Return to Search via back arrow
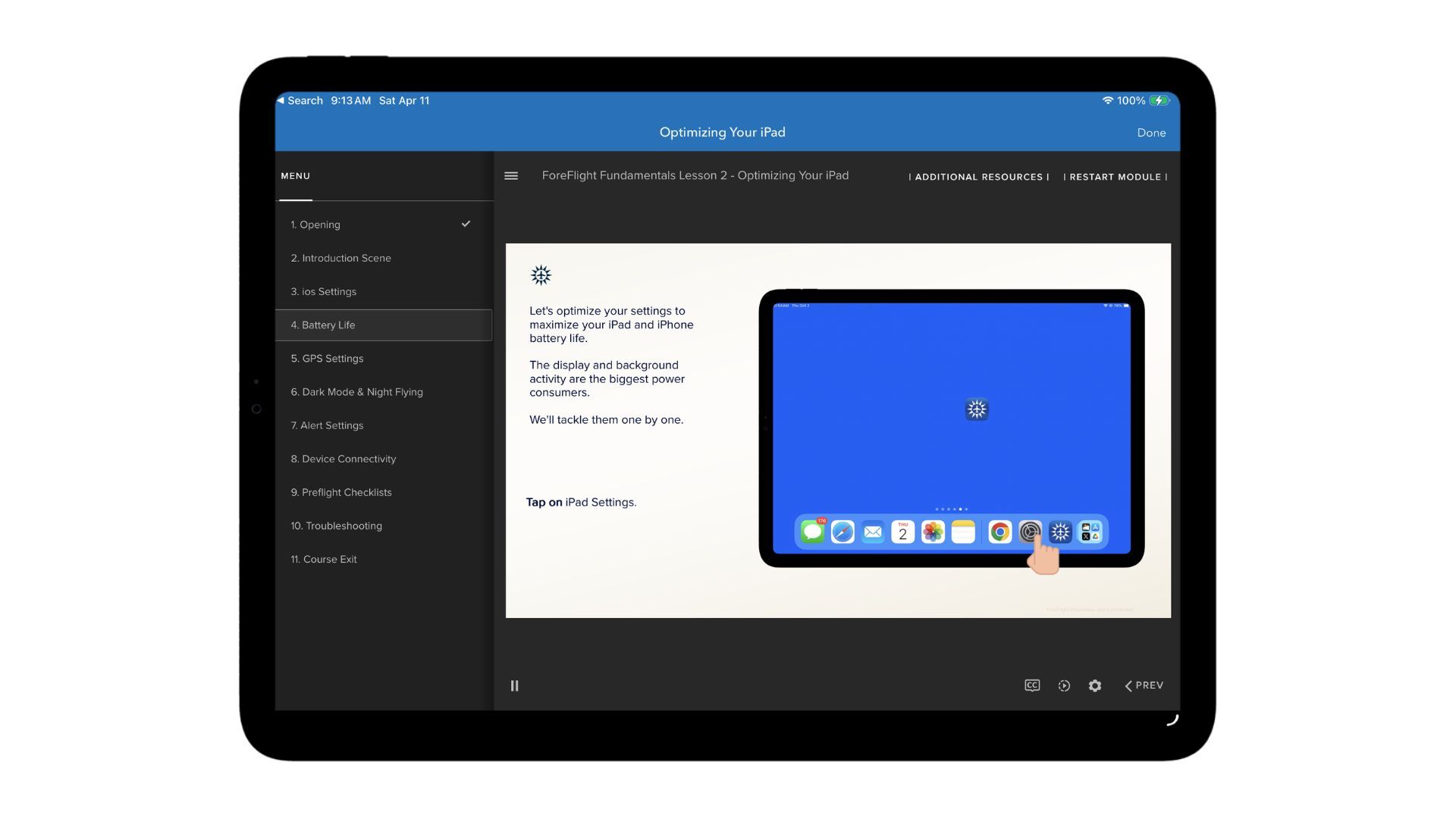The image size is (1456, 819). click(x=300, y=101)
